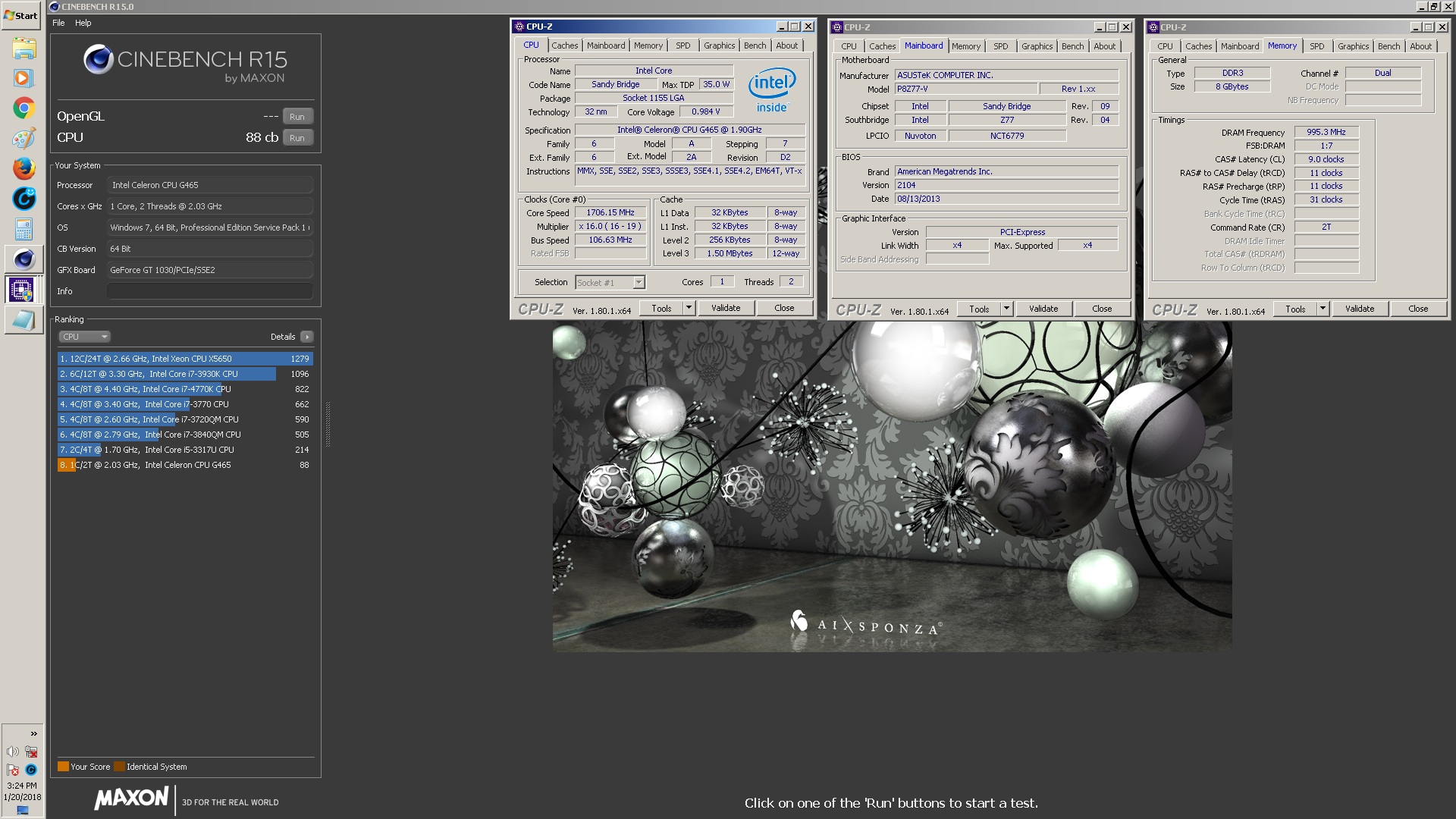Open Windows Explorer from the taskbar
Screen dimensions: 1456x819
click(x=24, y=49)
